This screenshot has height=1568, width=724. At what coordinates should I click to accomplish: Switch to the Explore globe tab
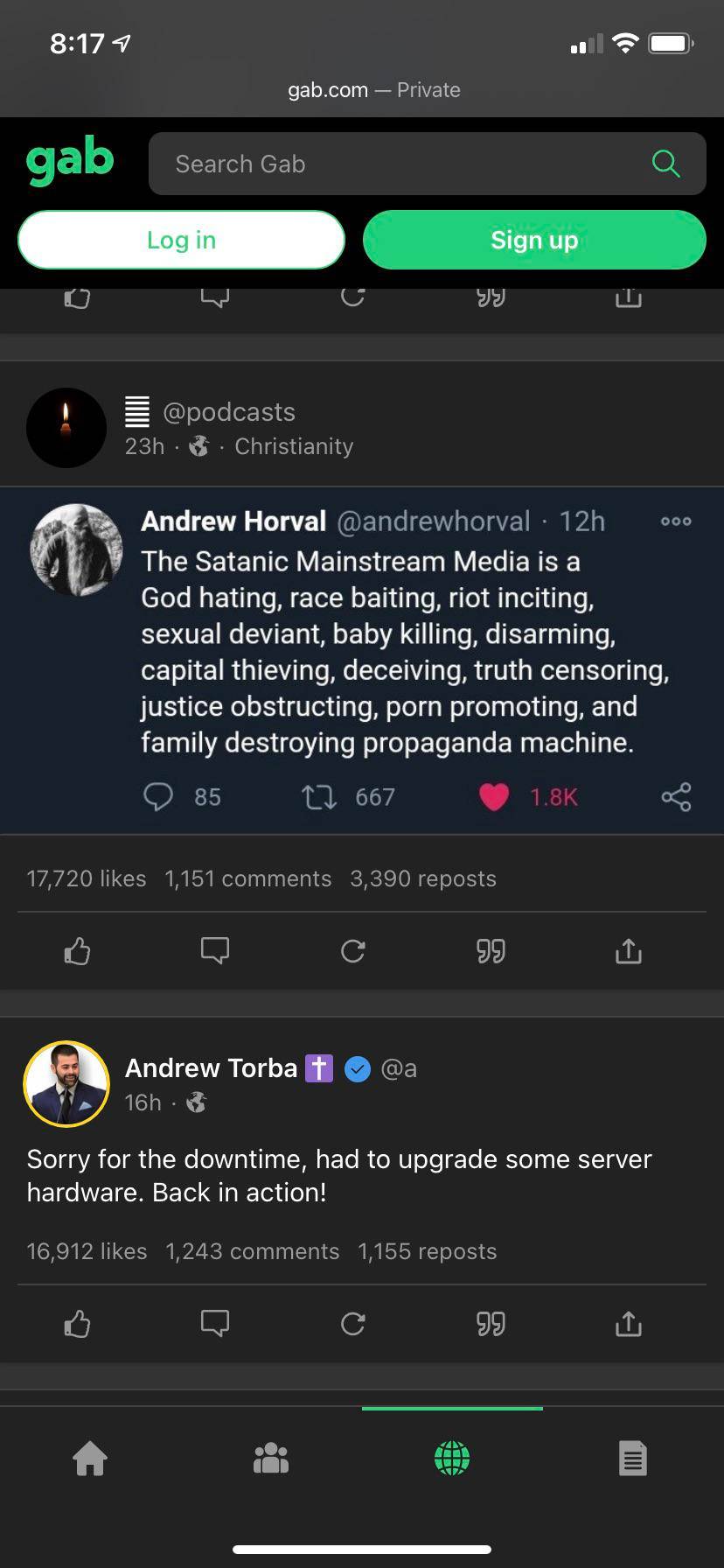[452, 1459]
